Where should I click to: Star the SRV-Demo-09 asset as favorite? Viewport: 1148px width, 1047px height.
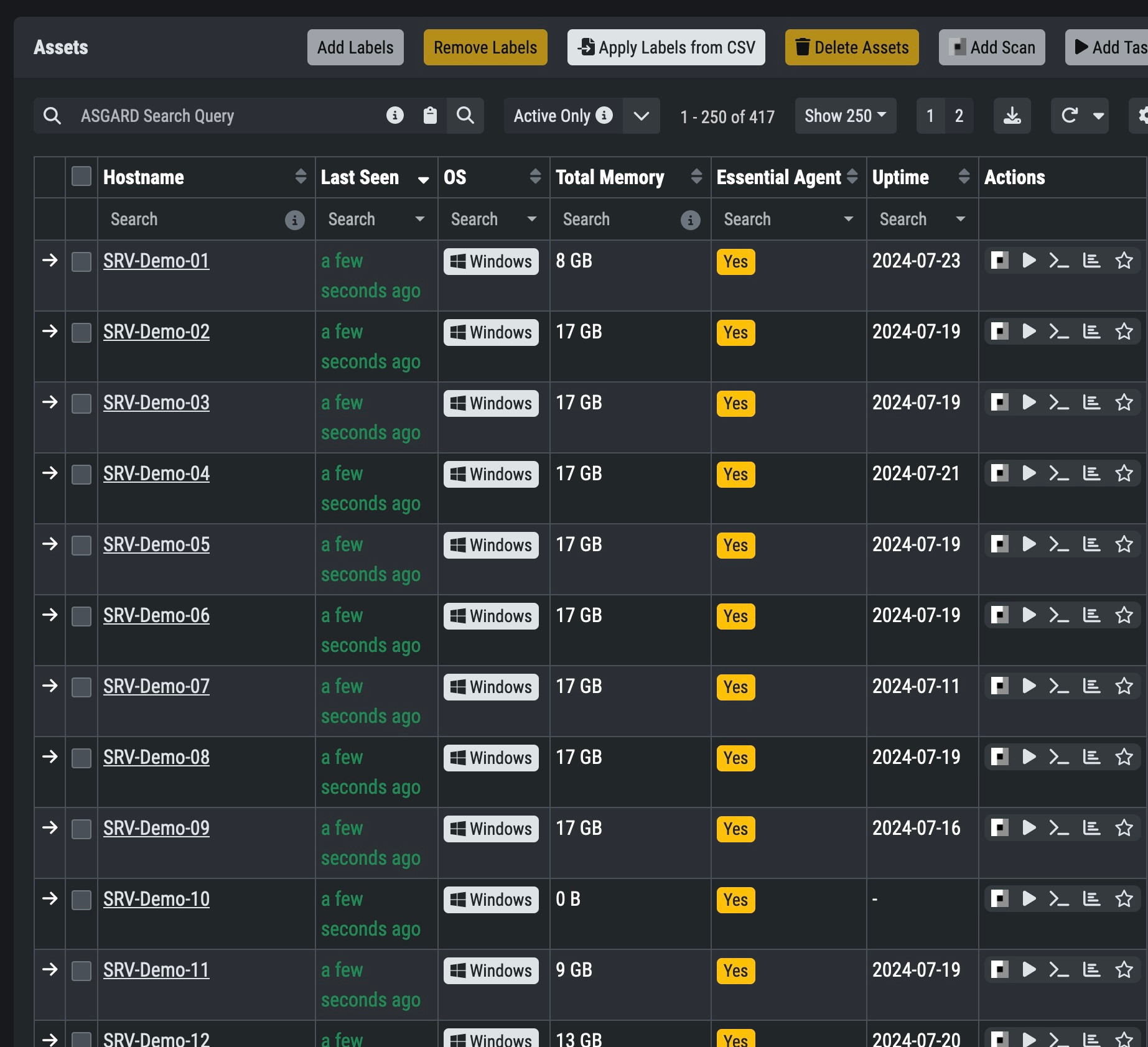pos(1124,828)
